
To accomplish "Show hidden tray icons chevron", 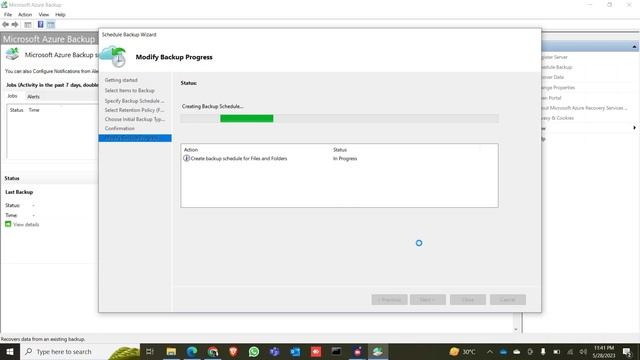I will pos(490,351).
